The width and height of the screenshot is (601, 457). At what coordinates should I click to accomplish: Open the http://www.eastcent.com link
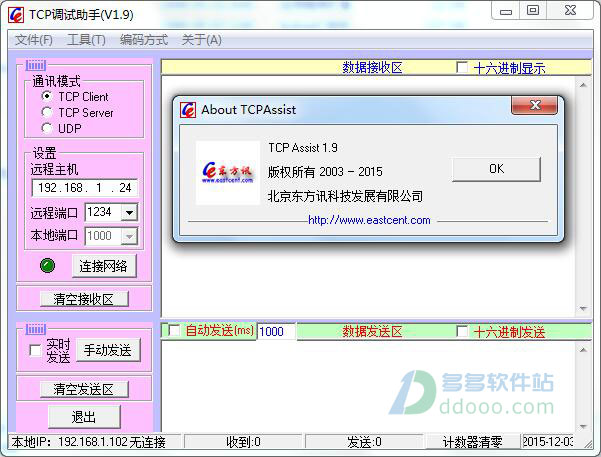[369, 220]
